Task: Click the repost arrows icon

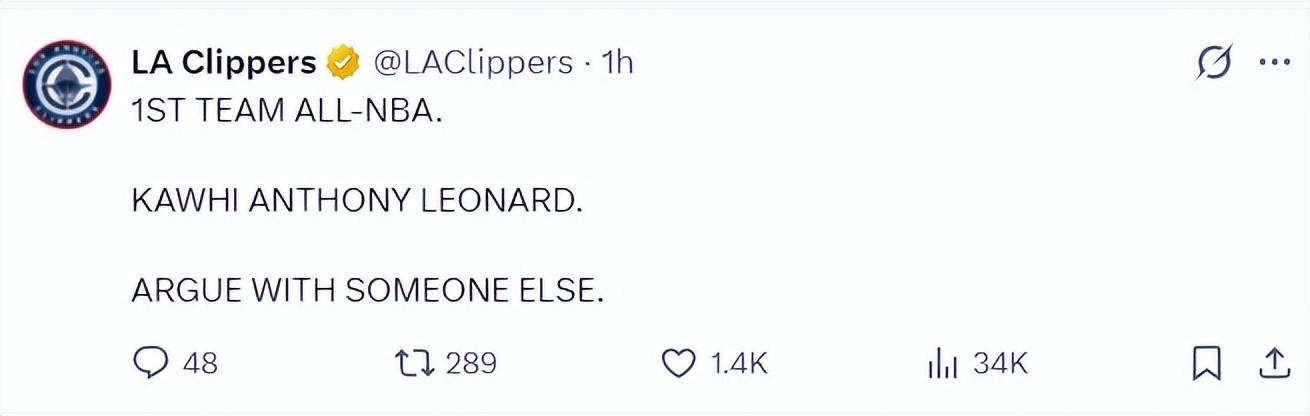Action: [x=413, y=363]
